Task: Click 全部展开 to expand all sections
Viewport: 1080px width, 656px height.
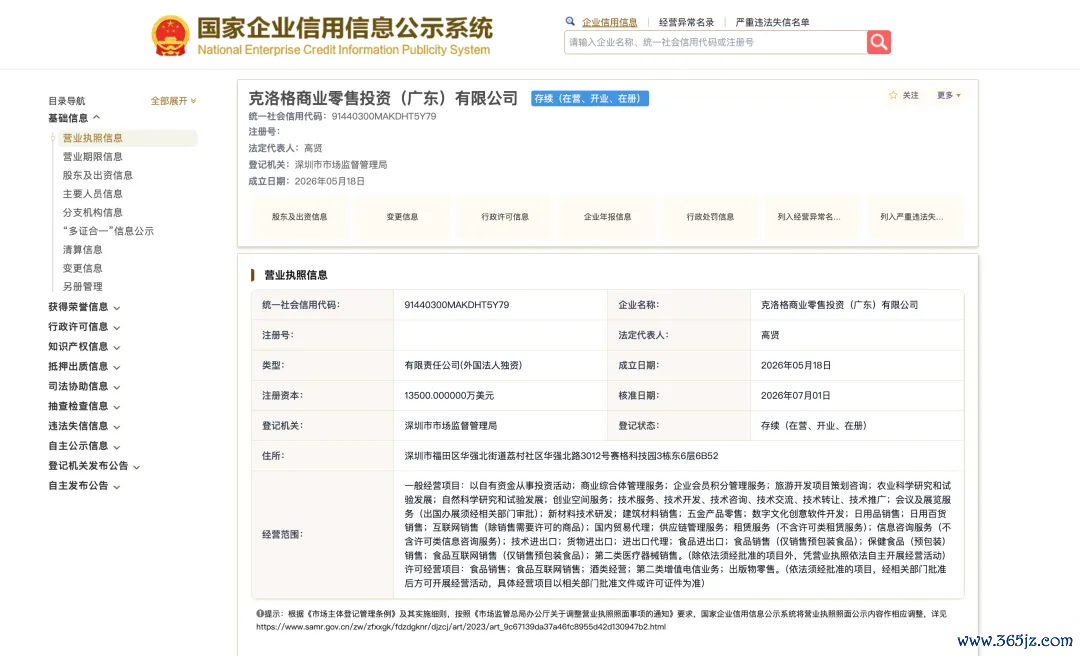Action: pos(173,101)
